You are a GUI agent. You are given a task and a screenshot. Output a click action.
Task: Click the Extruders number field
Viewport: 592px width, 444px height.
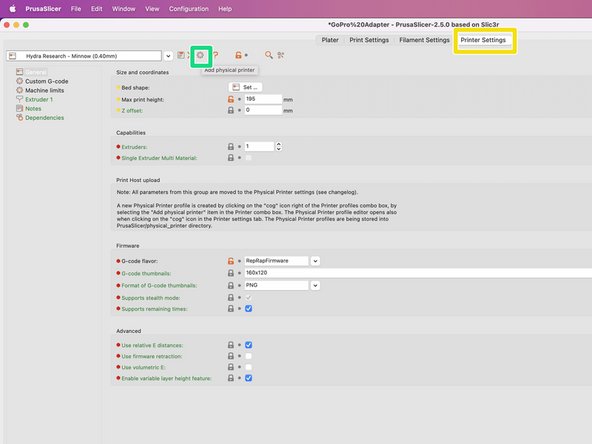tap(259, 146)
